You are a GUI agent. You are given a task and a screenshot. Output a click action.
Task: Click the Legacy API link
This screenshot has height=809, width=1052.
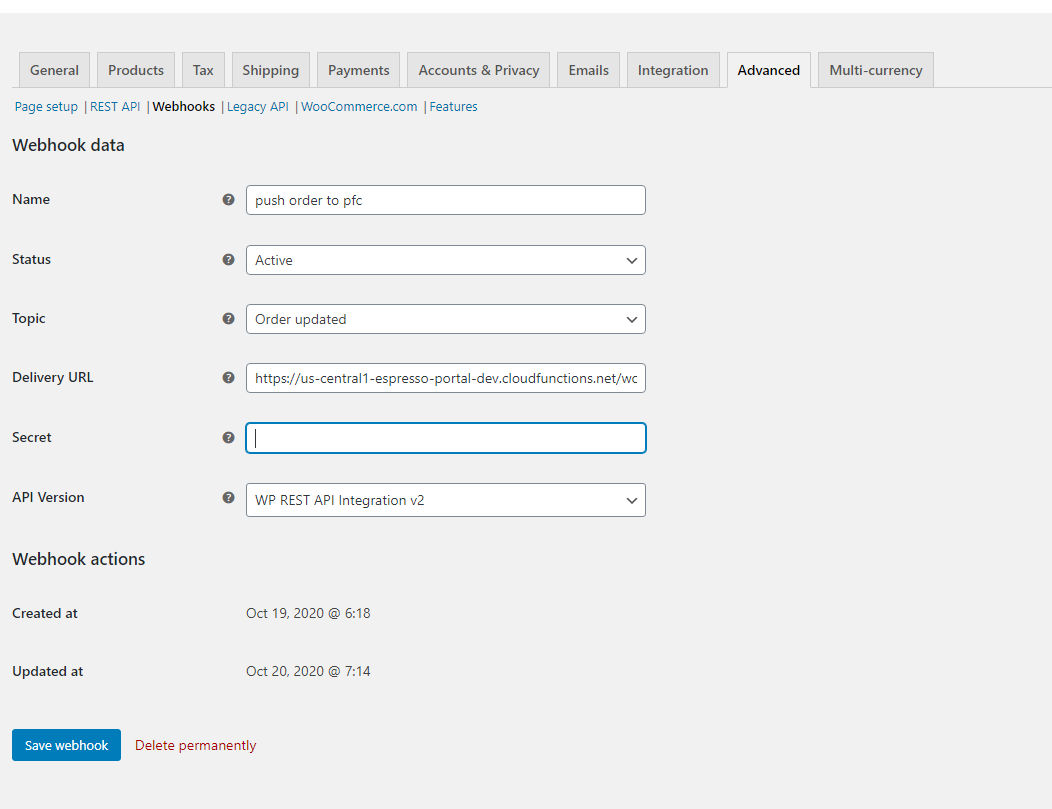[257, 106]
